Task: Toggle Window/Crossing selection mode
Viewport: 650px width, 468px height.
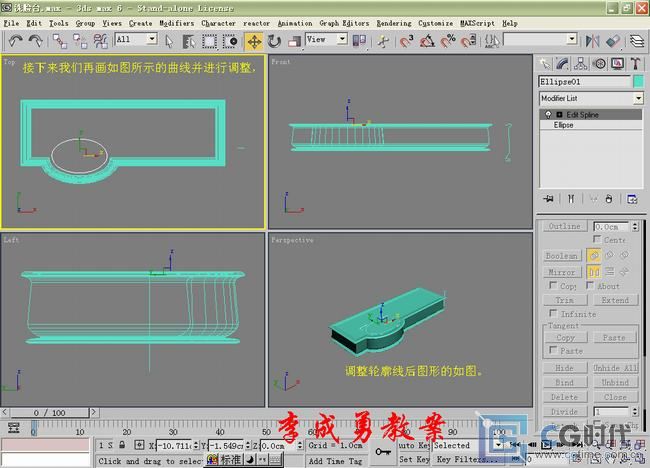Action: point(230,41)
